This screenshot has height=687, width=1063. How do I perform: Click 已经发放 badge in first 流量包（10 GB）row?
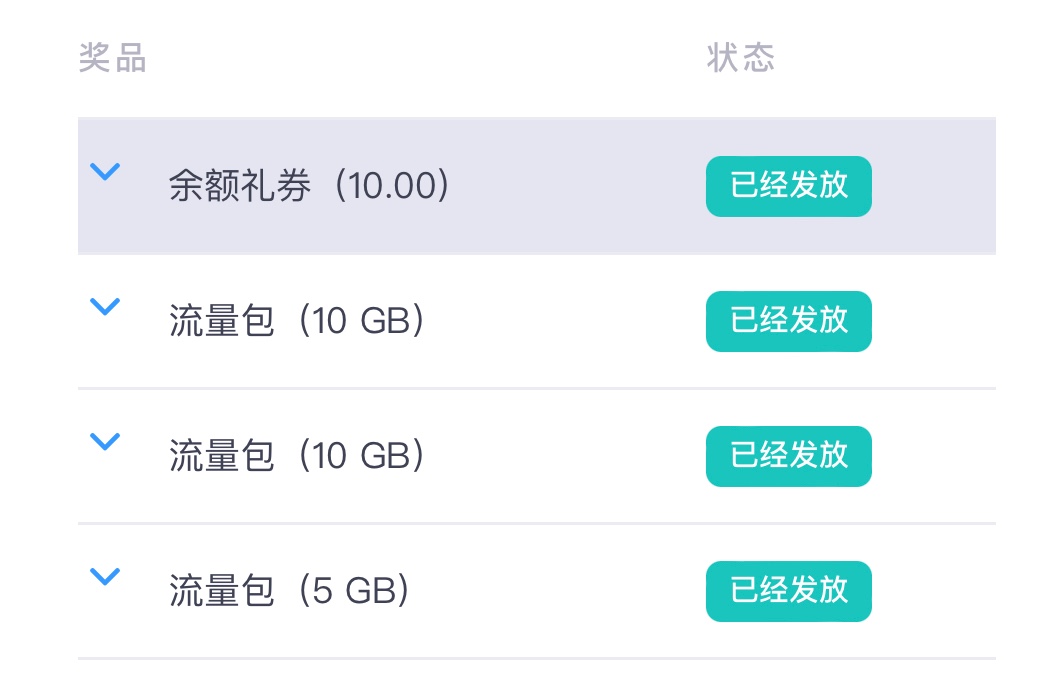point(788,321)
